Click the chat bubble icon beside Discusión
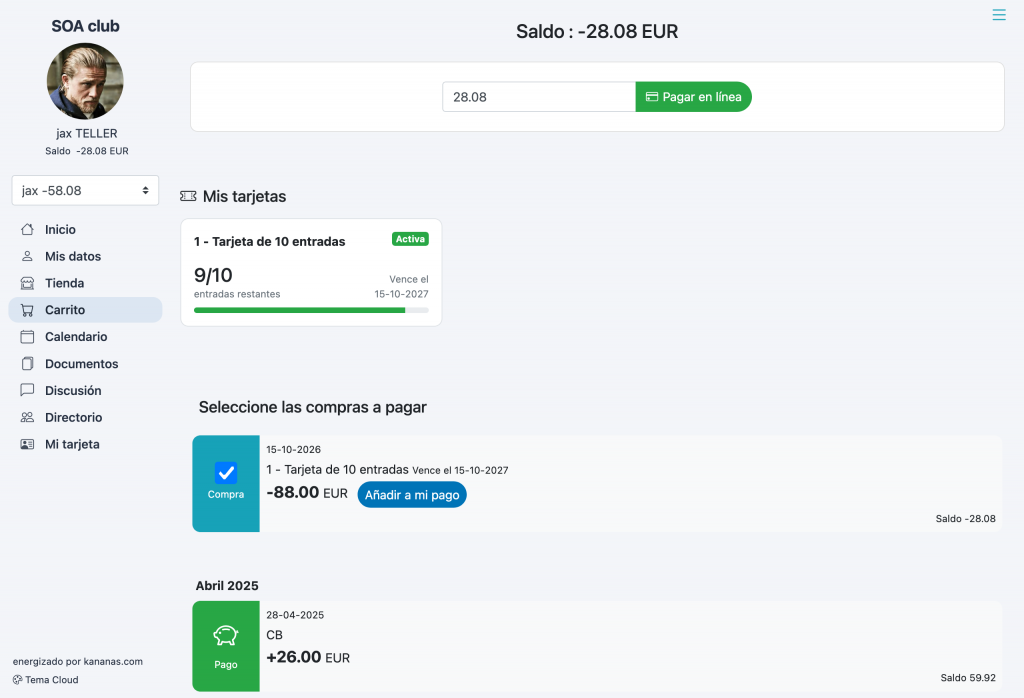 [x=27, y=390]
